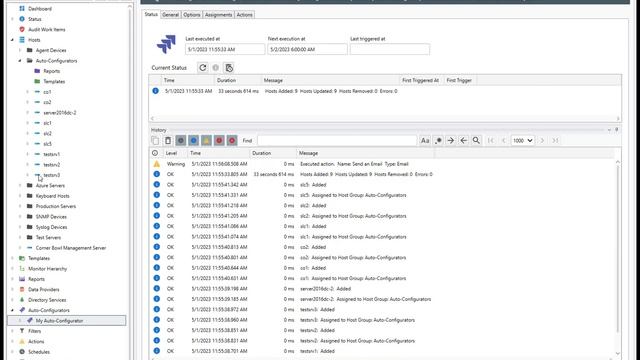This screenshot has height=360, width=640.
Task: Click the Warning row for Send an Email
Action: (382, 164)
